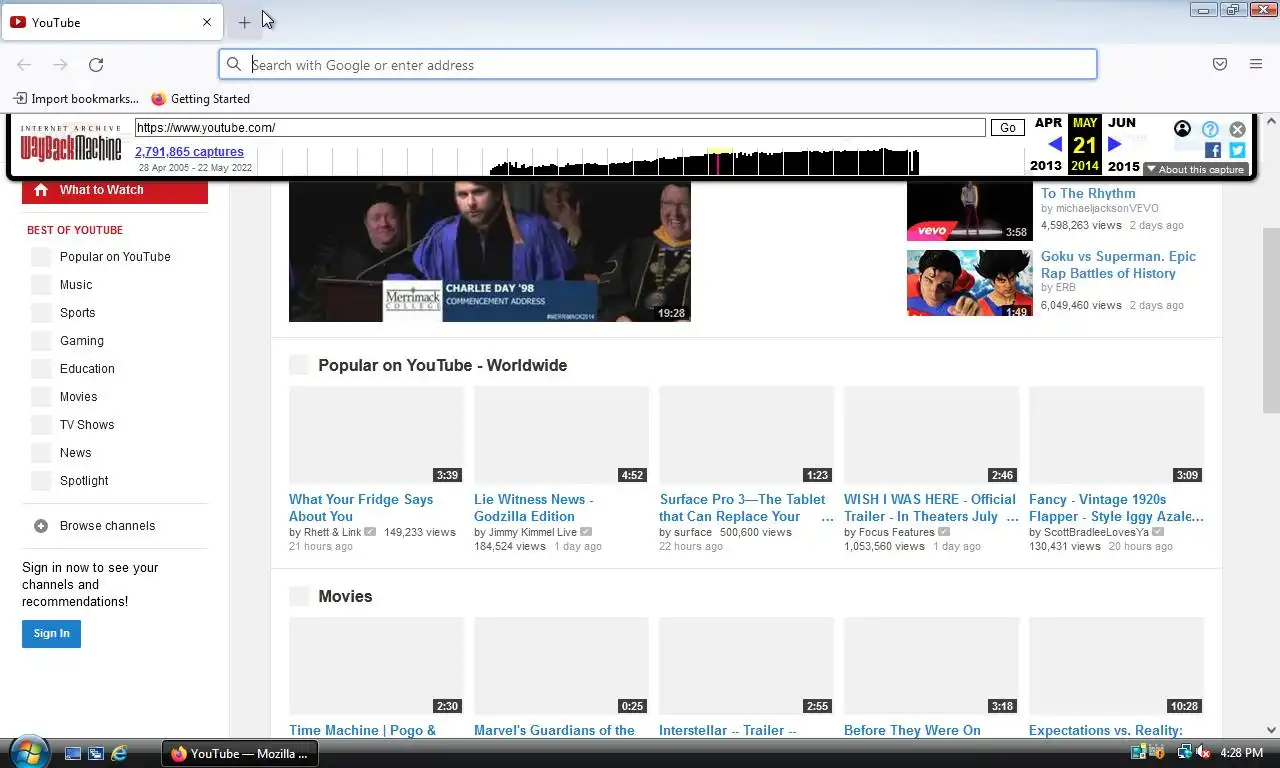The image size is (1280, 768).
Task: Click the Import bookmarks toolbar item
Action: [76, 99]
